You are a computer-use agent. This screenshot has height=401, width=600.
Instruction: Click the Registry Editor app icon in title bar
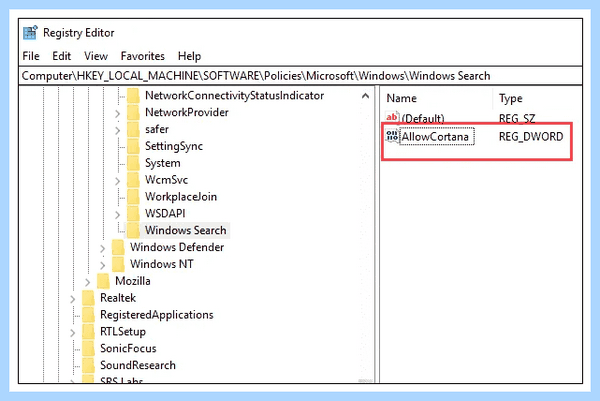coord(30,33)
